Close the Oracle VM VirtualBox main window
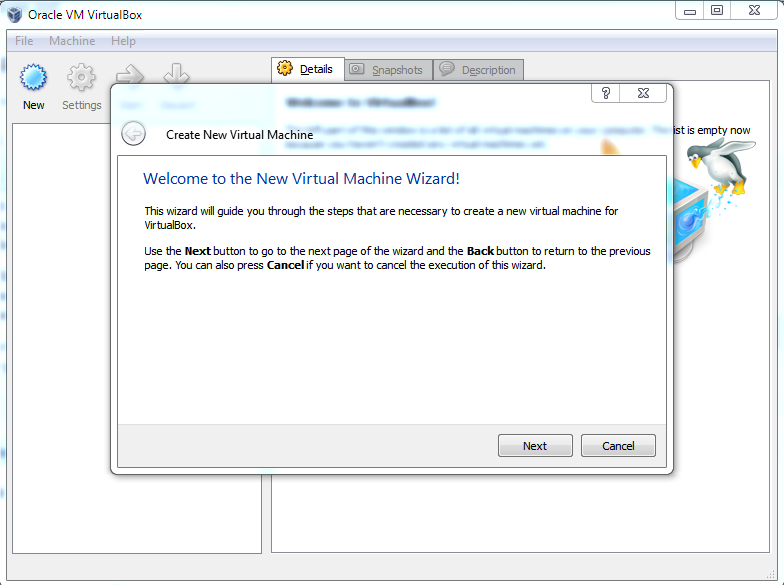Image resolution: width=784 pixels, height=585 pixels. (x=754, y=10)
